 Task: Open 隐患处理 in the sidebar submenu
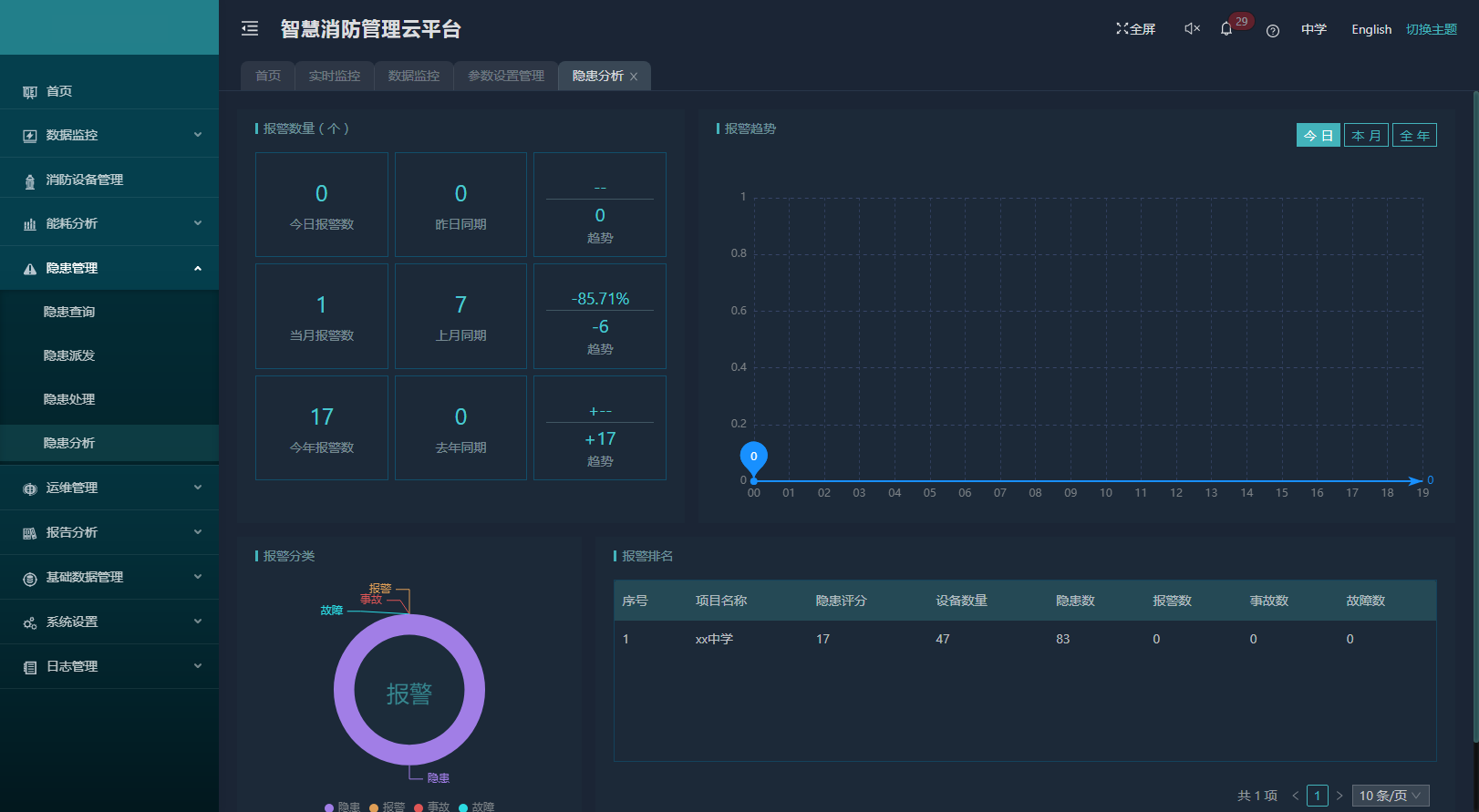pyautogui.click(x=69, y=399)
